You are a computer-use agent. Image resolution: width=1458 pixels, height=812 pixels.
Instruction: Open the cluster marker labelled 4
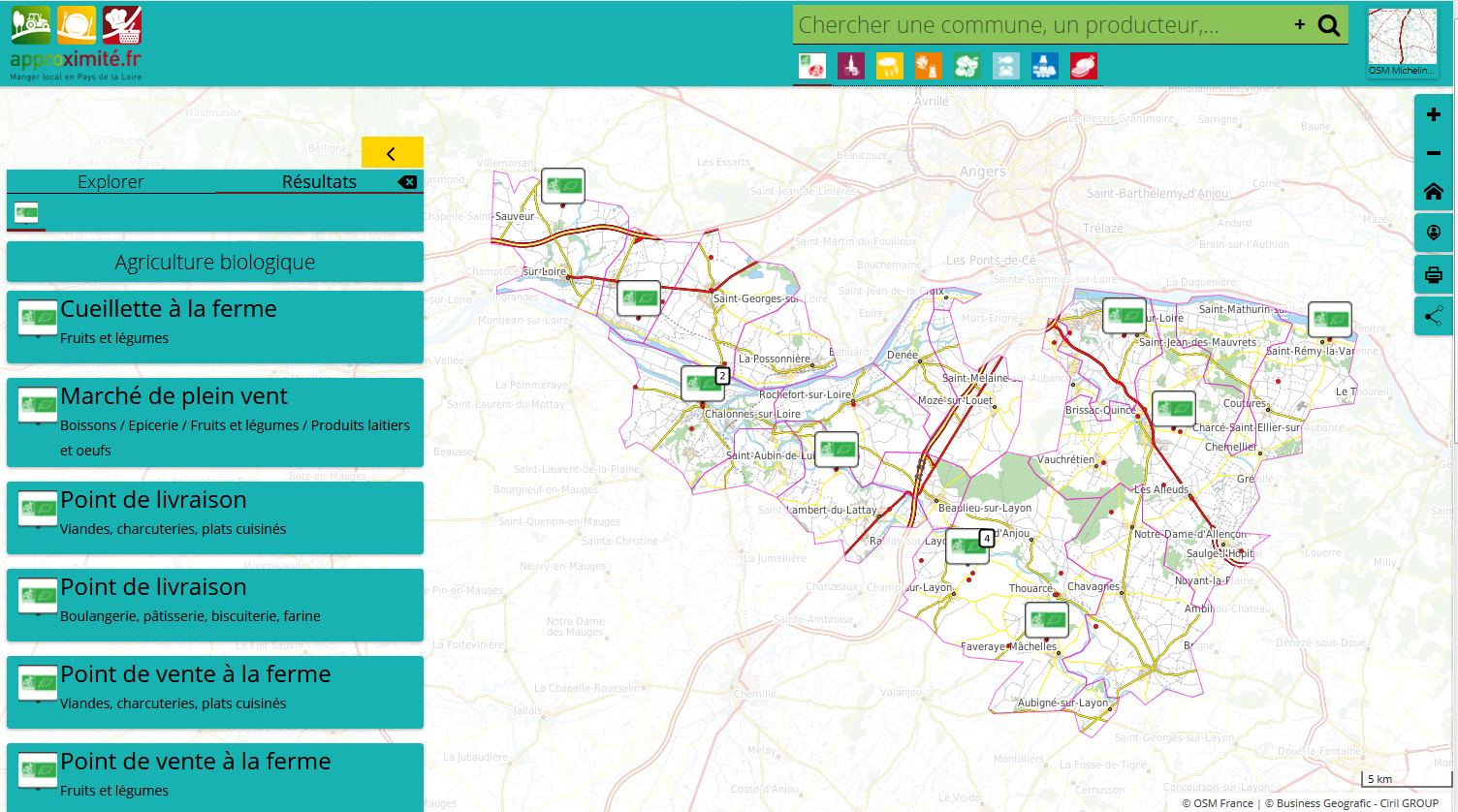point(968,546)
